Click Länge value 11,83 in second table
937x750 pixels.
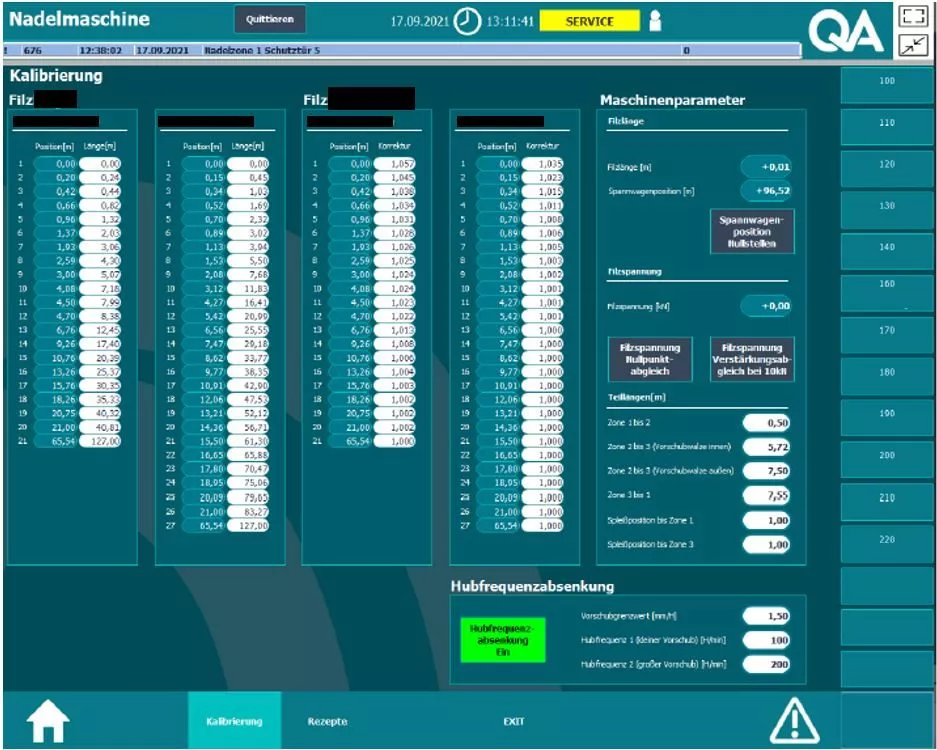[248, 288]
